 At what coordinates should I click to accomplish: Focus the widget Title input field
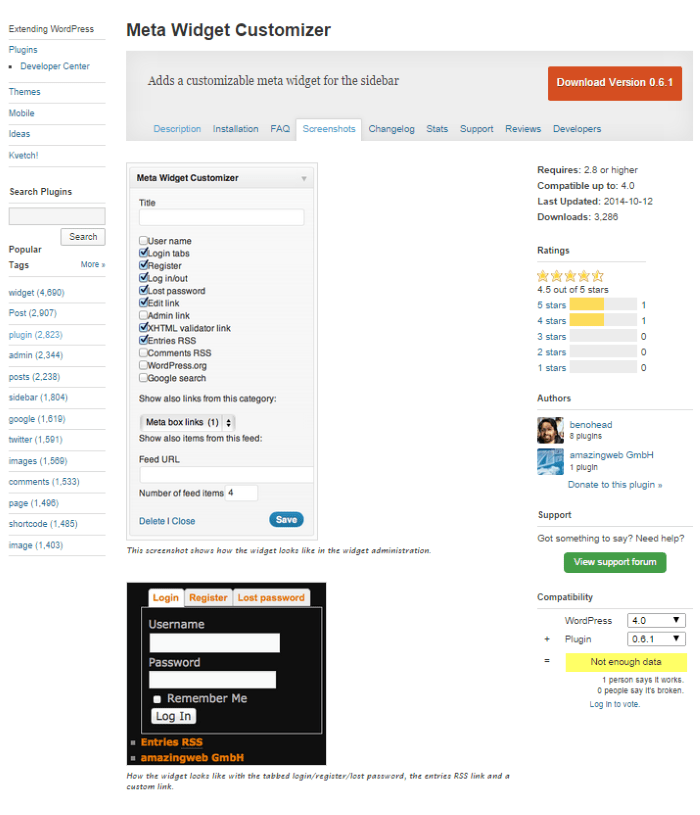(221, 217)
